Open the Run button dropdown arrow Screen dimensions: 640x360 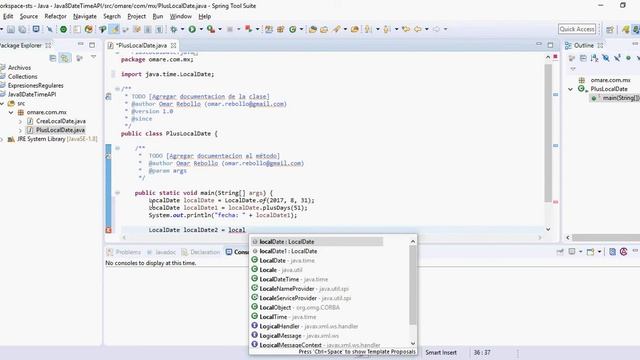(201, 29)
